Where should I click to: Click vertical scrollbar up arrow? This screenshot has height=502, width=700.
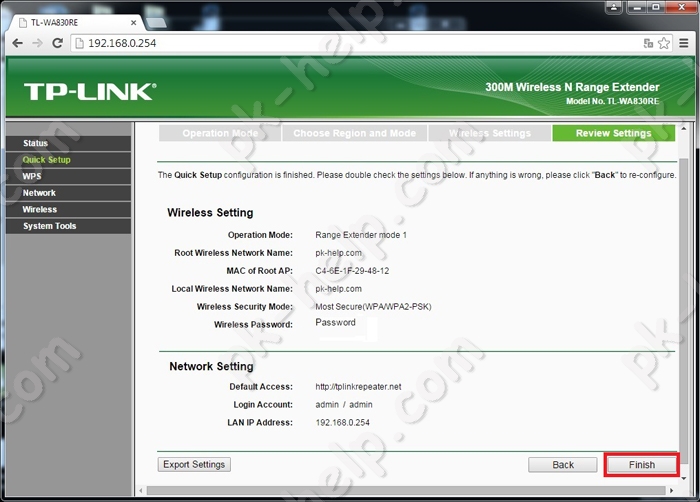click(x=683, y=128)
